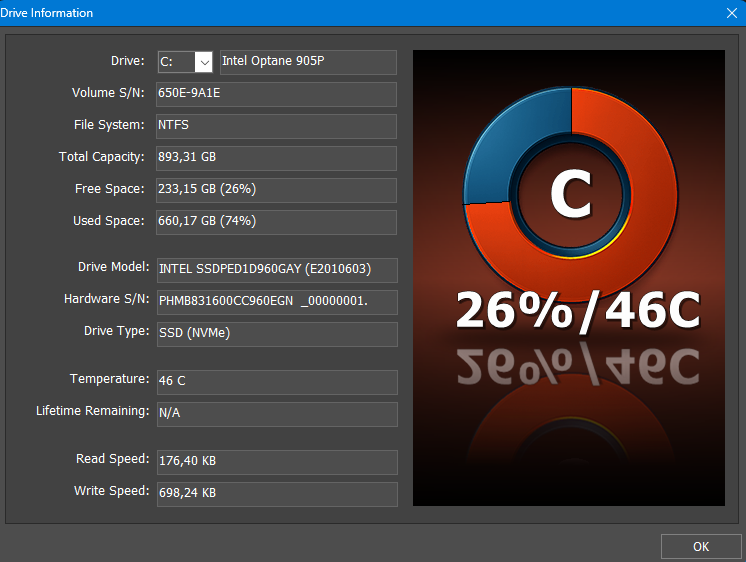This screenshot has width=746, height=562.
Task: Select the Volume S/N value field
Action: (276, 94)
